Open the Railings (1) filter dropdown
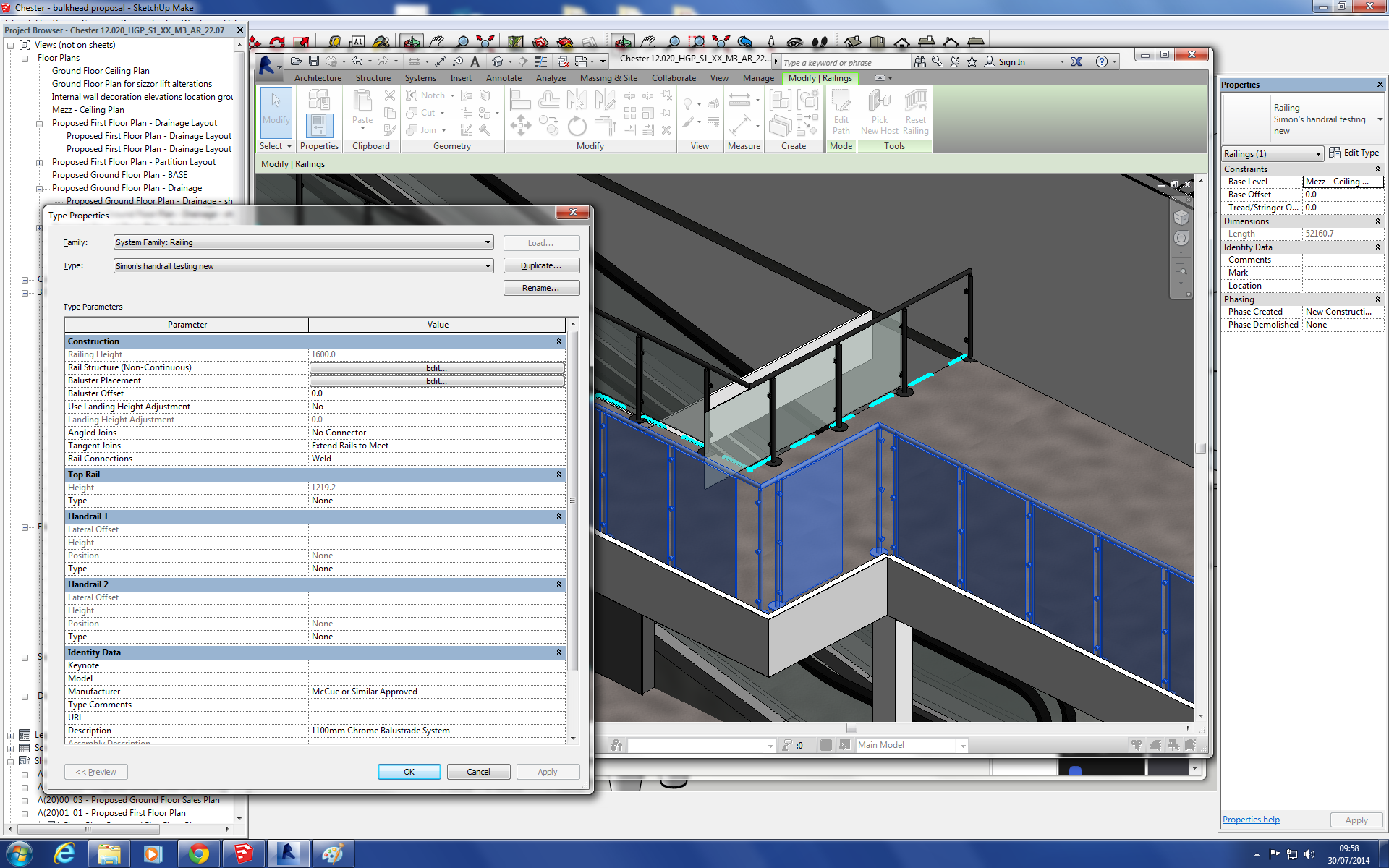1389x868 pixels. 1317,153
